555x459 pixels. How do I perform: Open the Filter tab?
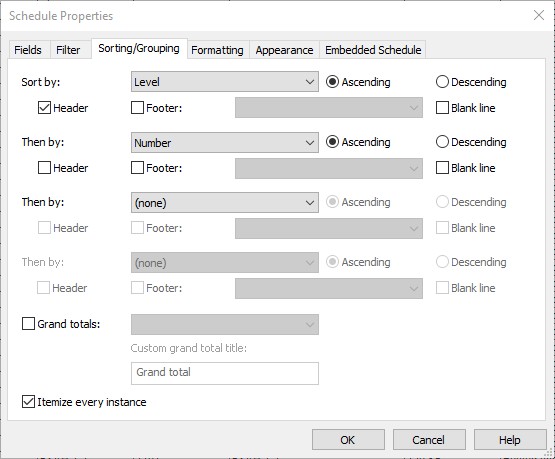coord(68,50)
